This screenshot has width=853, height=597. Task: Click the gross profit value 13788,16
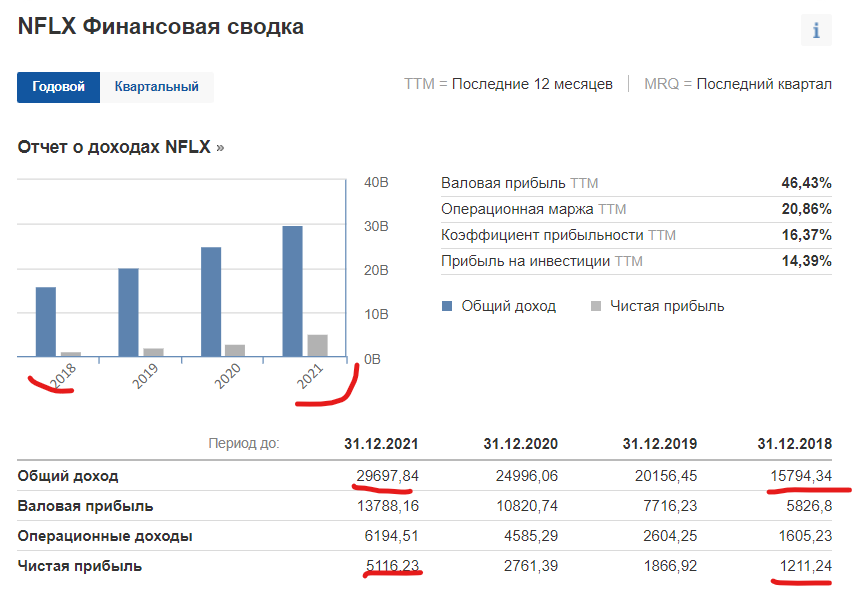coord(388,506)
